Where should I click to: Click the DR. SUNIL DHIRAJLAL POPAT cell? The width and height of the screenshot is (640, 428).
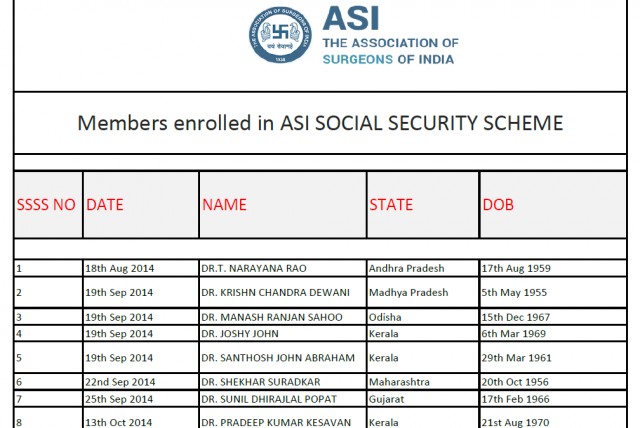point(268,398)
